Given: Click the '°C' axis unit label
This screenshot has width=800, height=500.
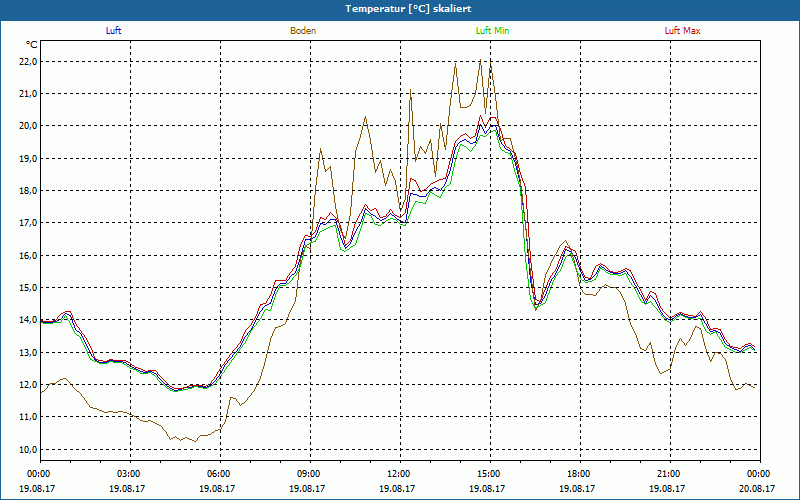Looking at the screenshot, I should point(32,45).
